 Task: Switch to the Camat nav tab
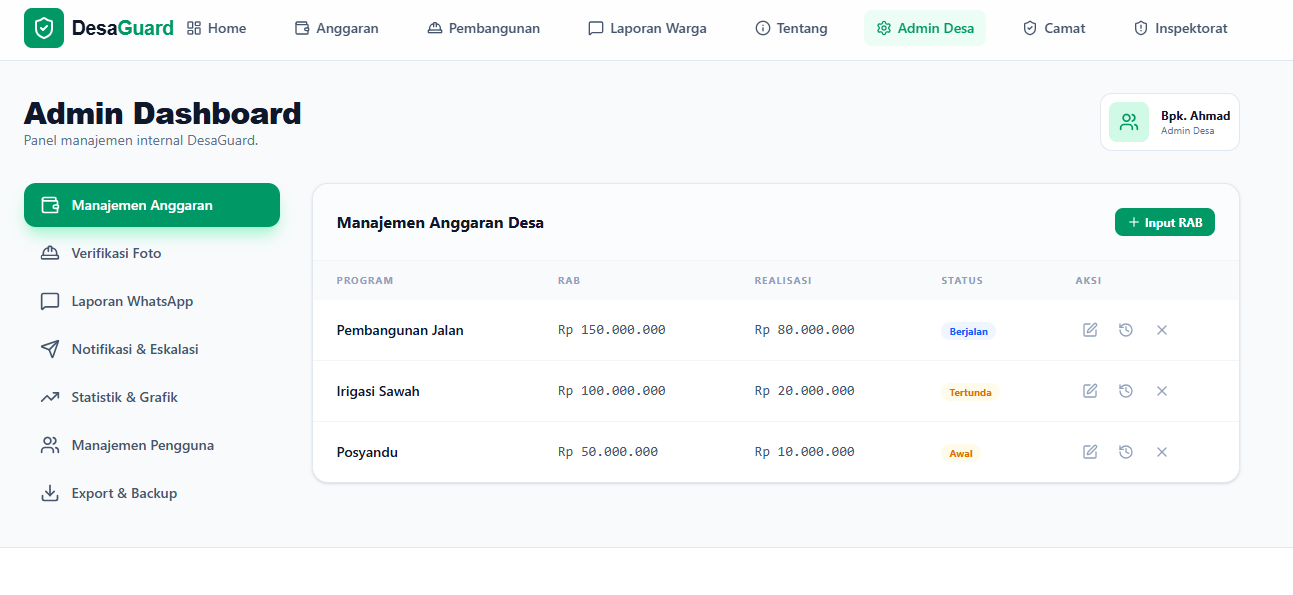[1054, 28]
